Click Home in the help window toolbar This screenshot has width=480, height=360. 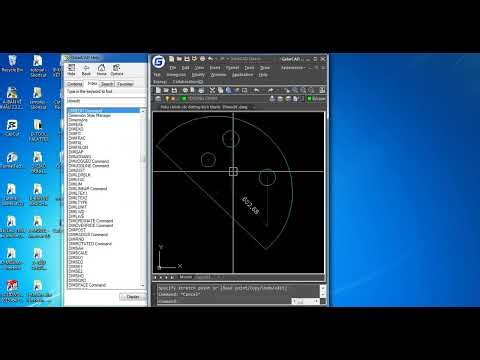(101, 70)
